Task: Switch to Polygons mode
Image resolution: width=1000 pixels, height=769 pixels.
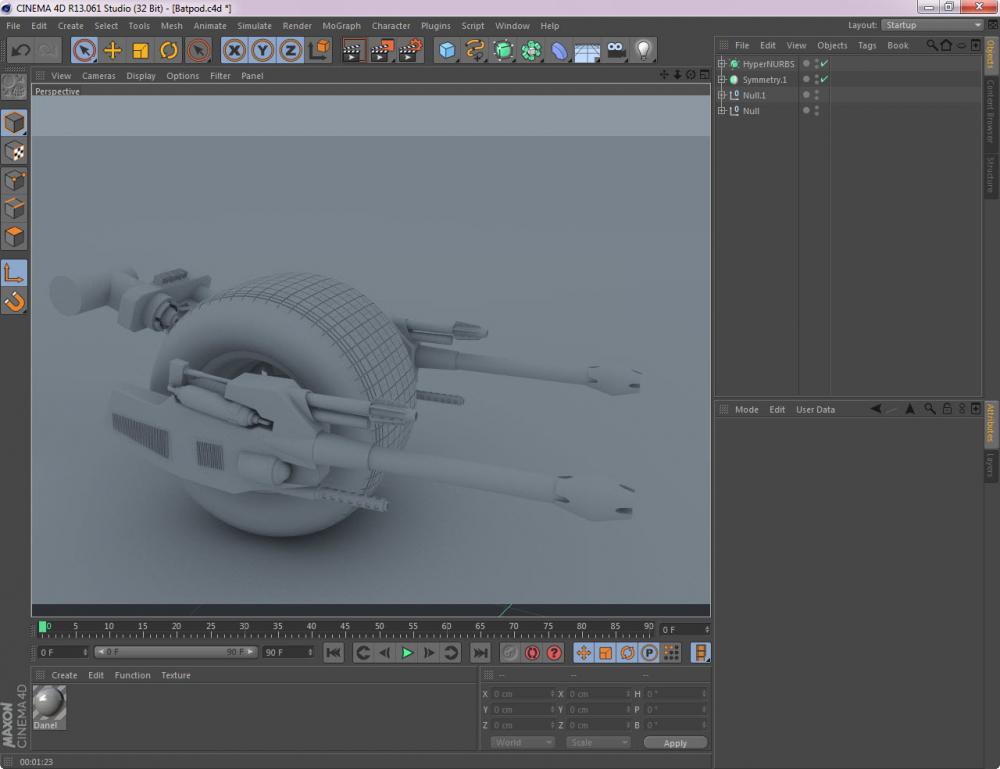Action: tap(14, 237)
